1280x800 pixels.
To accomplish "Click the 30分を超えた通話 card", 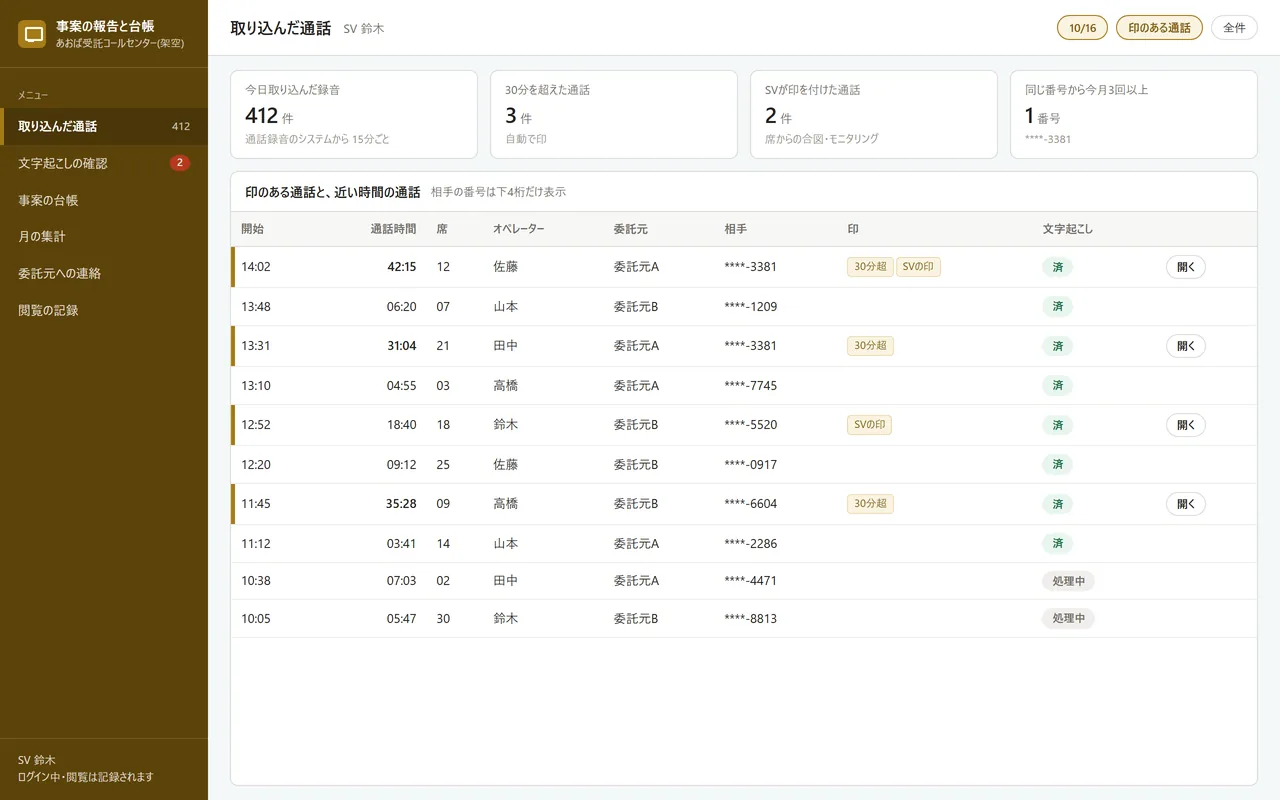I will [614, 114].
